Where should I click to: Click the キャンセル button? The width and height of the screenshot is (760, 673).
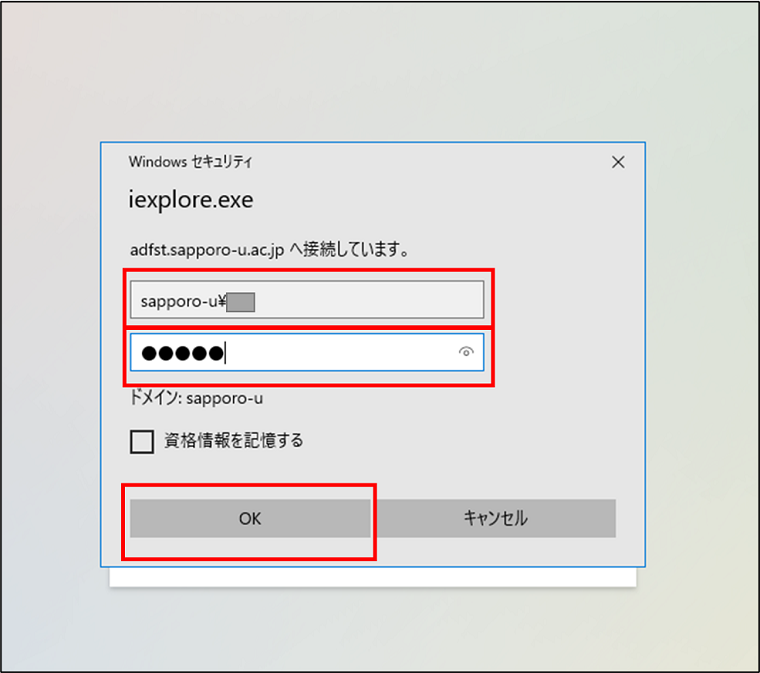[496, 518]
